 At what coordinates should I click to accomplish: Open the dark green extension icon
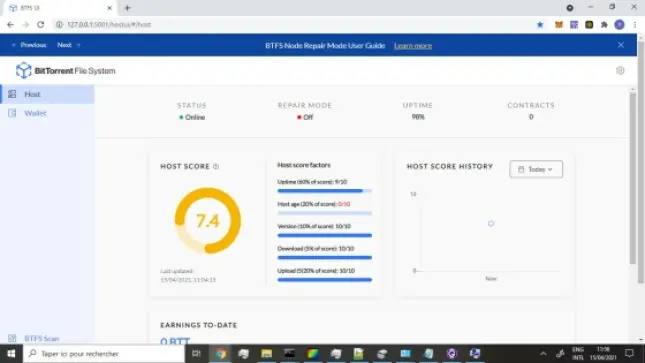pos(589,25)
